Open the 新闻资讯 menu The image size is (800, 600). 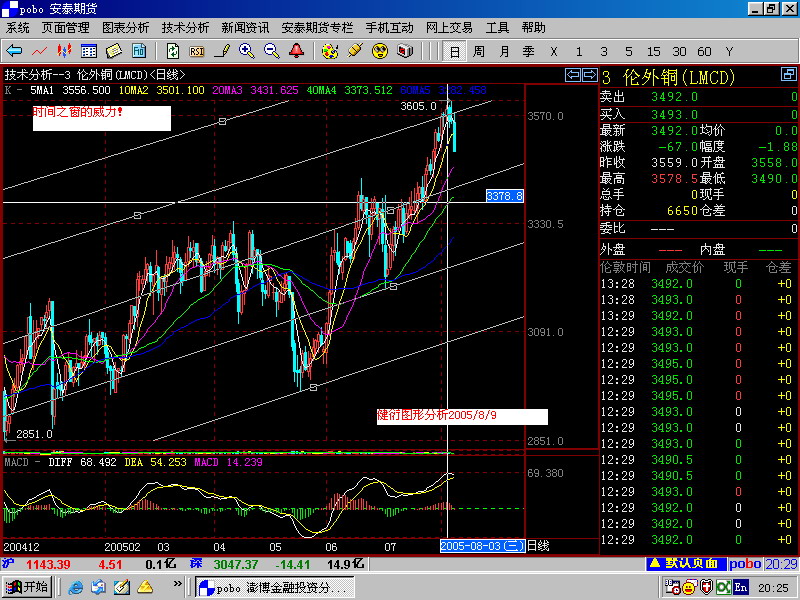pos(245,28)
